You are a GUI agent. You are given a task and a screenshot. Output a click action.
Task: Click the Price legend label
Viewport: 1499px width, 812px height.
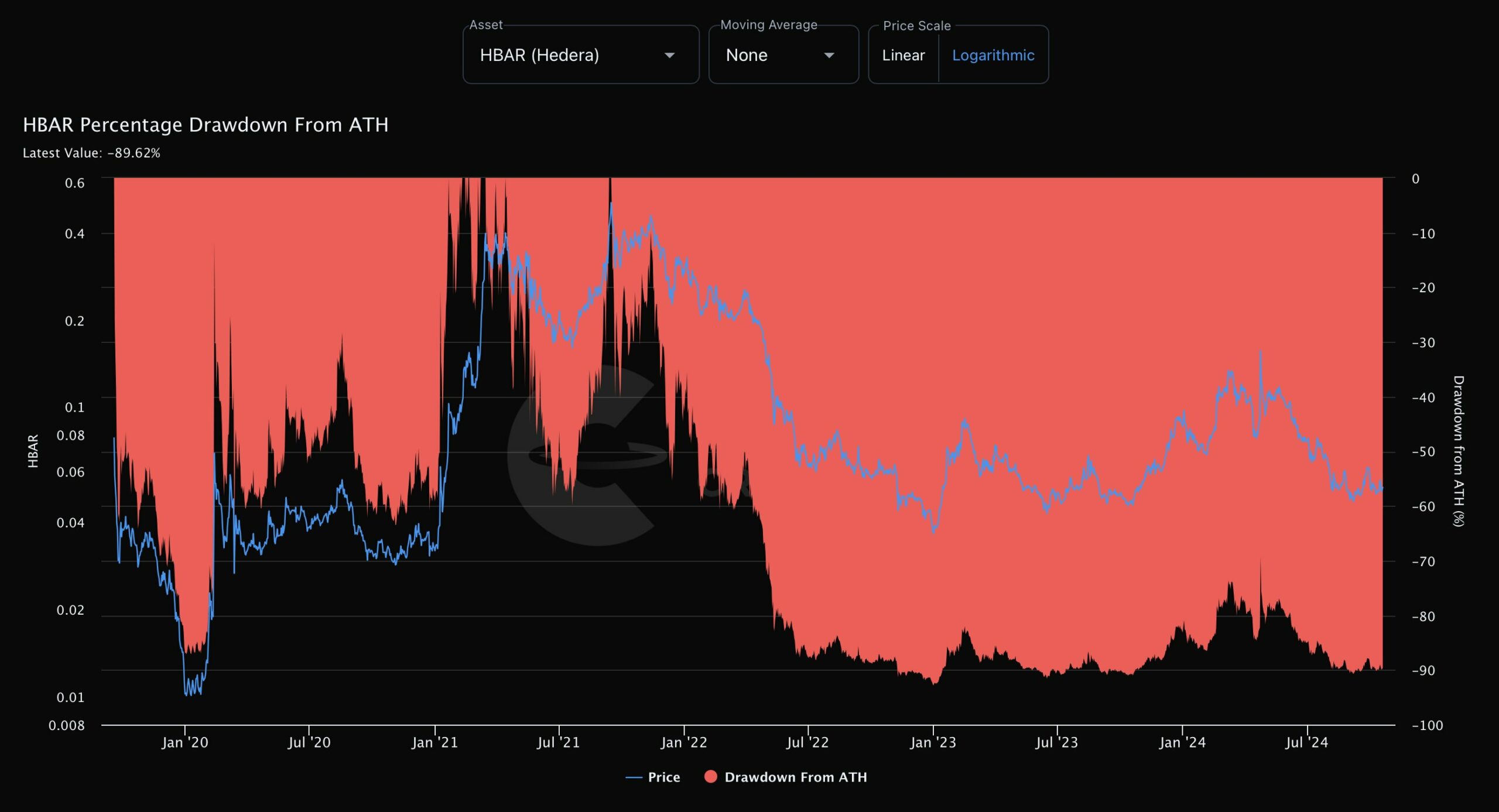(663, 777)
